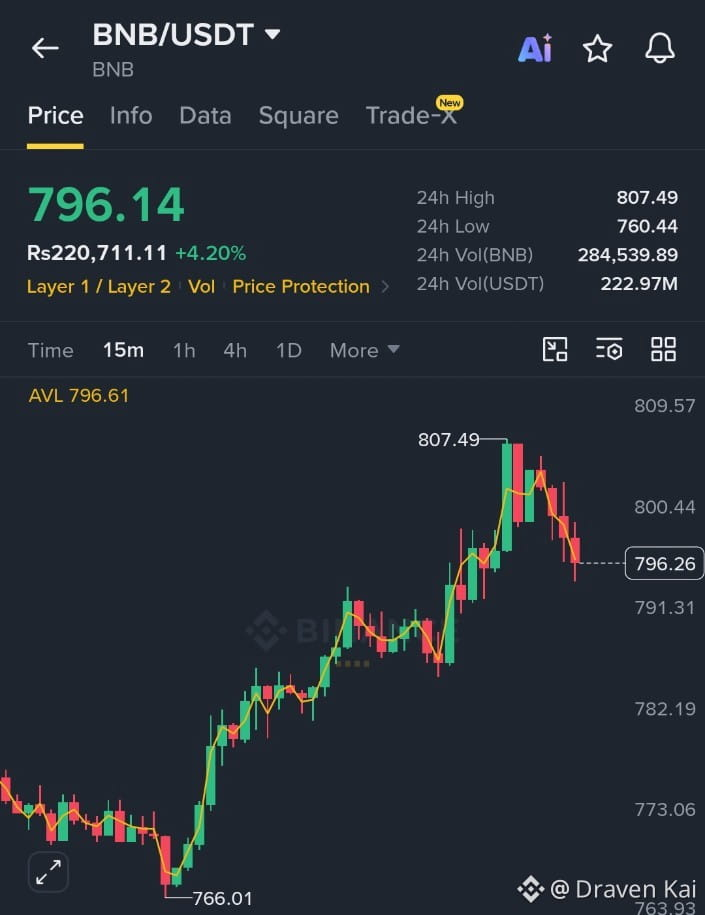Open the AI assistant icon
The height and width of the screenshot is (915, 705).
click(x=535, y=48)
